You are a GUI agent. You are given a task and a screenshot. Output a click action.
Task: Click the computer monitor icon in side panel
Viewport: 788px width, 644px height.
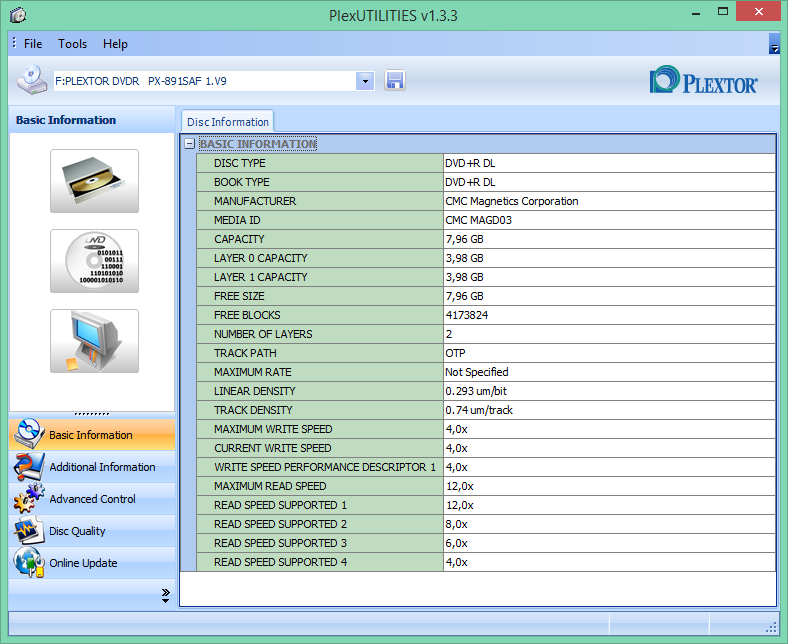tap(94, 341)
